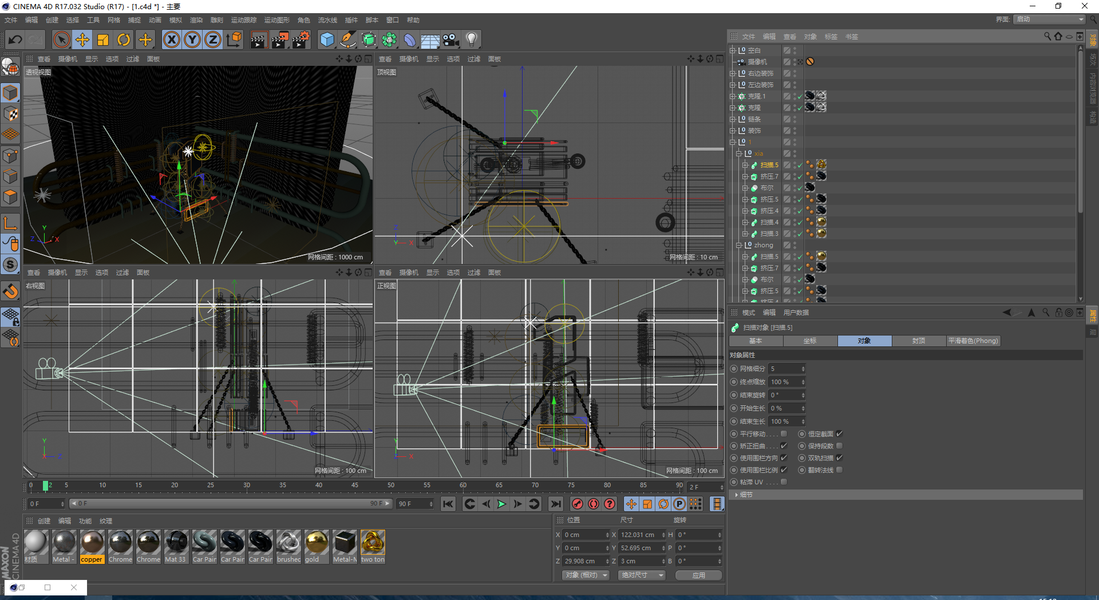This screenshot has height=600, width=1099.
Task: Open the 对象 (相对) coordinate dropdown
Action: (585, 576)
